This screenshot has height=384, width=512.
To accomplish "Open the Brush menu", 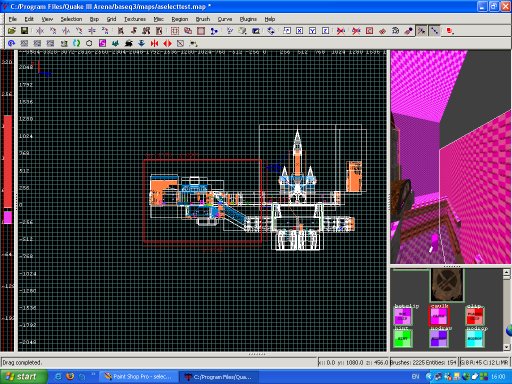I will pyautogui.click(x=203, y=19).
